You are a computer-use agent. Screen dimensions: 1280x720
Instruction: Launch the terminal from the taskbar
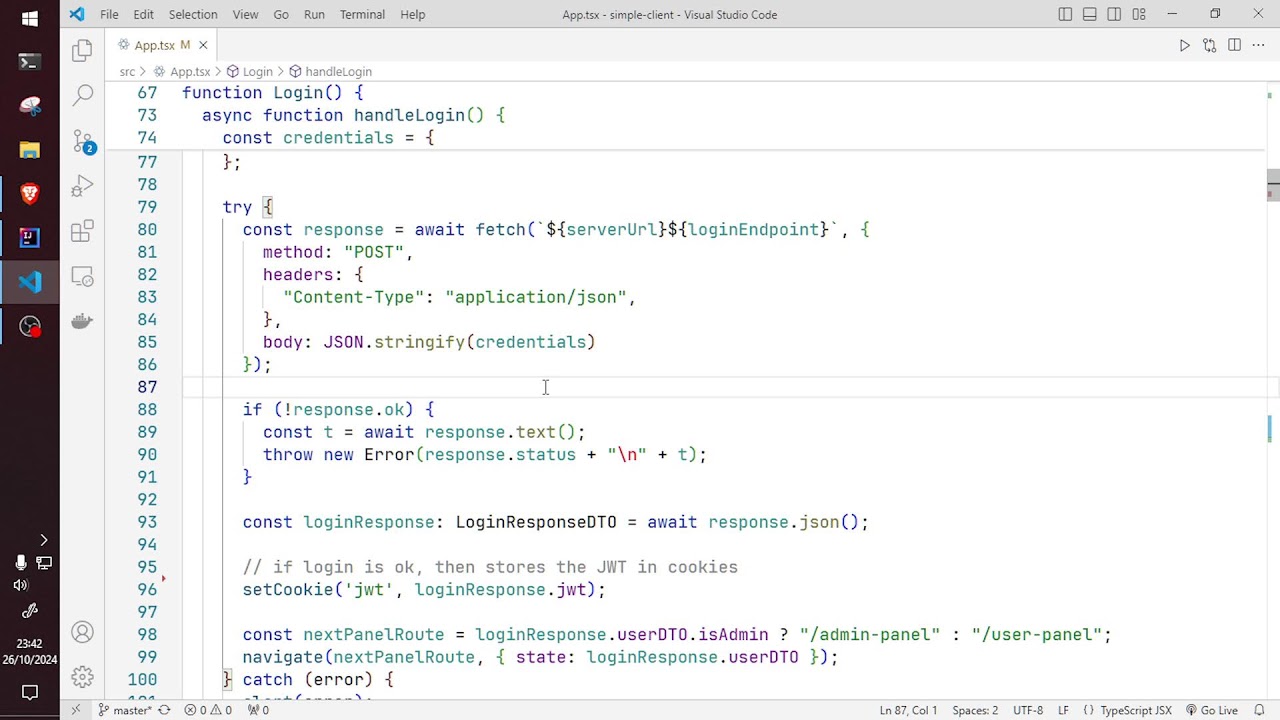click(29, 62)
